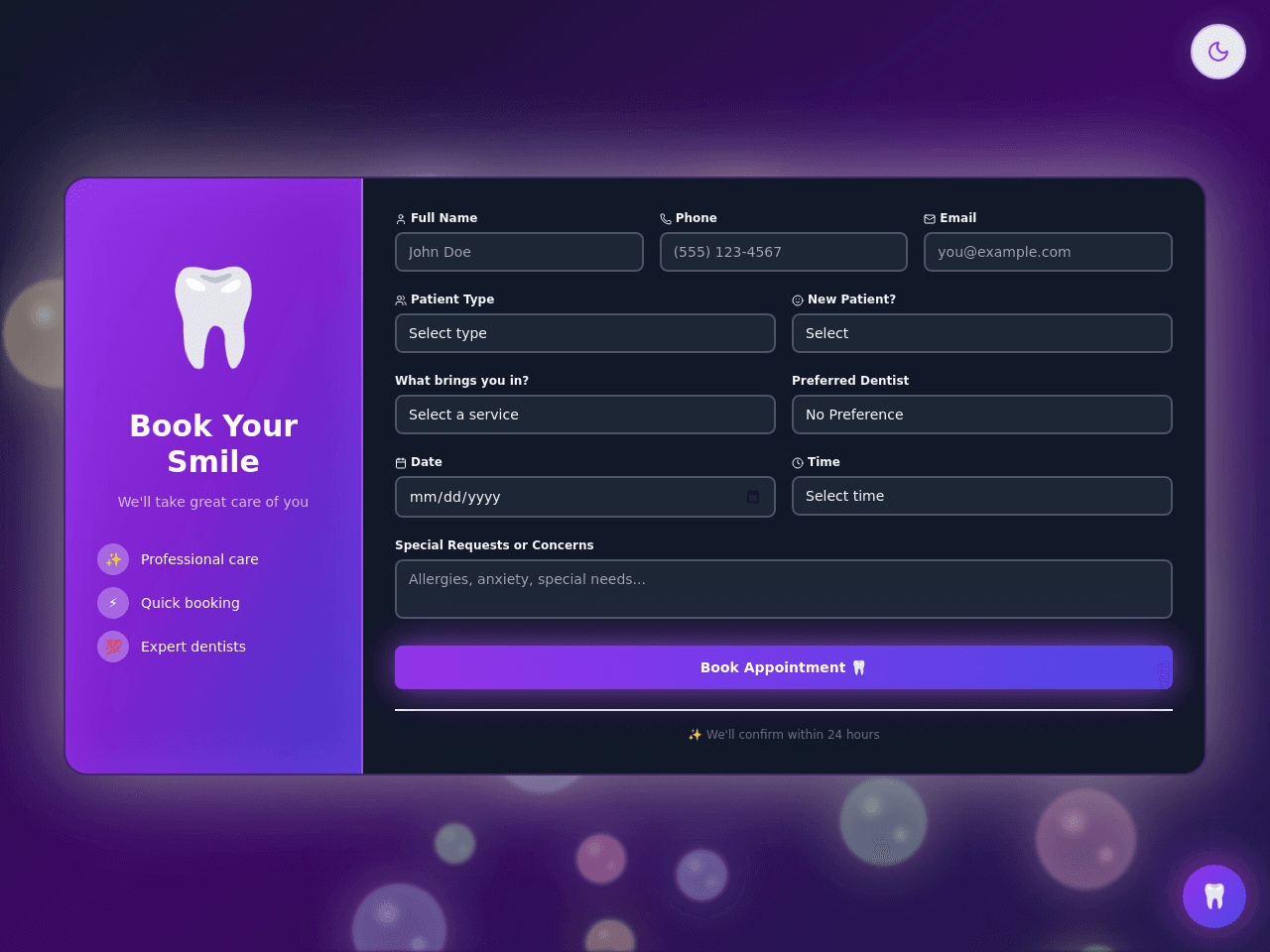Click the mm/dd/yyyy date field

coord(585,497)
